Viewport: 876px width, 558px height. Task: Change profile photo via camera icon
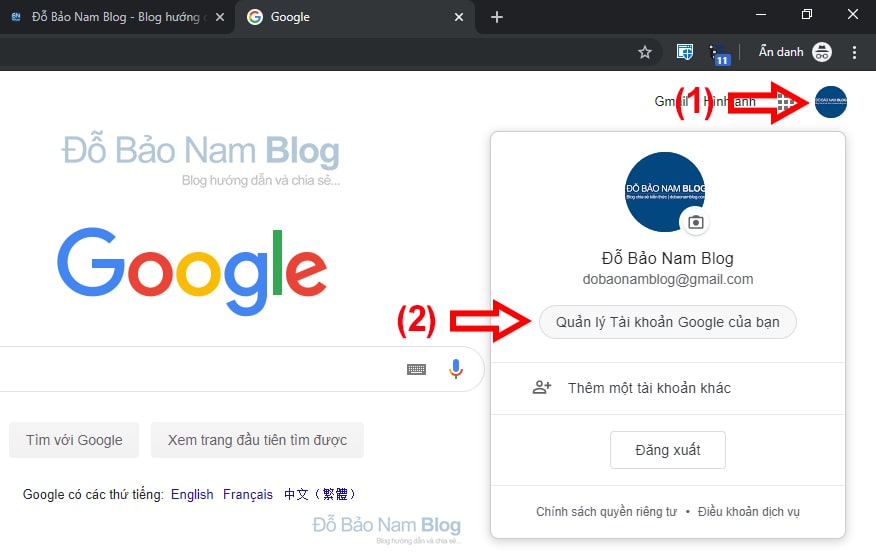click(x=695, y=222)
